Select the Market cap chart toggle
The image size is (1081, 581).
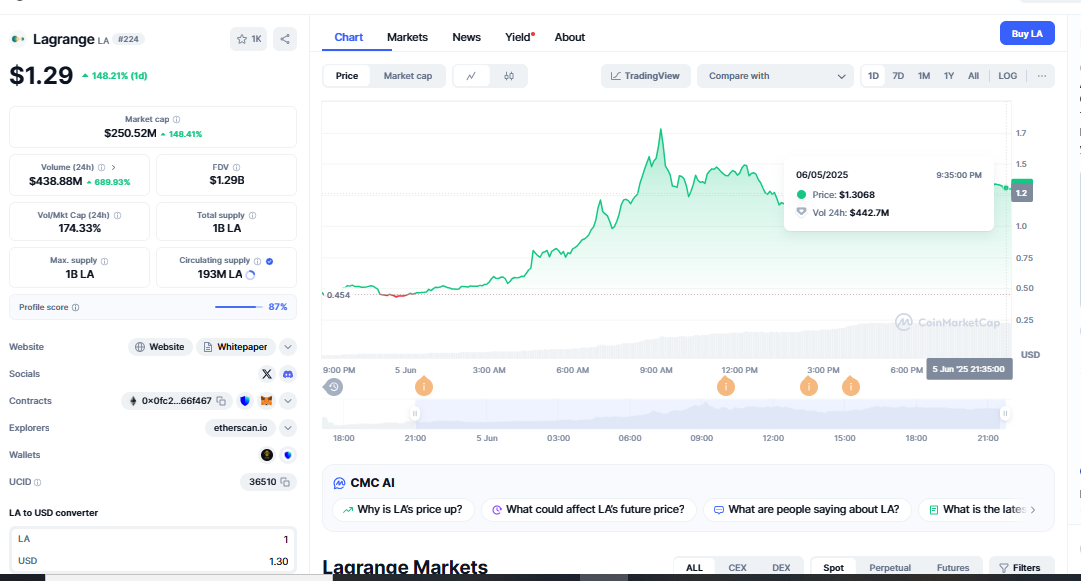(407, 76)
